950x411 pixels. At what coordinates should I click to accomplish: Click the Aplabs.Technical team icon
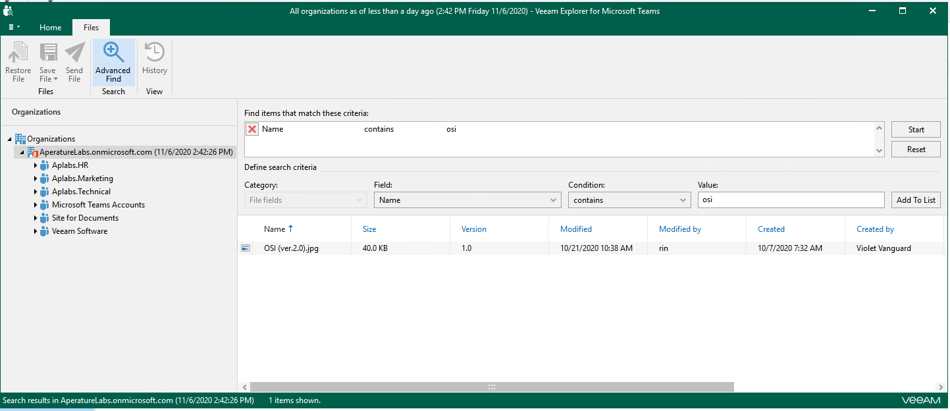click(44, 192)
